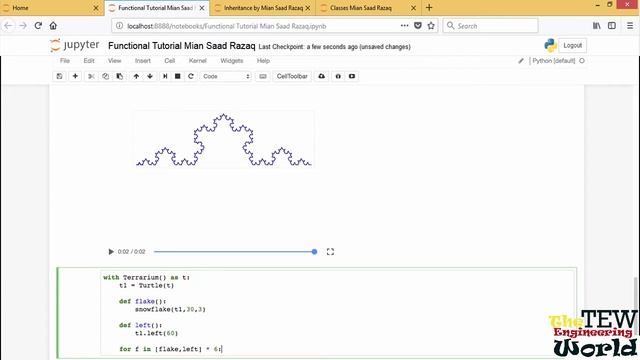Close the Home browser tab
Image resolution: width=640 pixels, height=360 pixels.
tap(96, 8)
